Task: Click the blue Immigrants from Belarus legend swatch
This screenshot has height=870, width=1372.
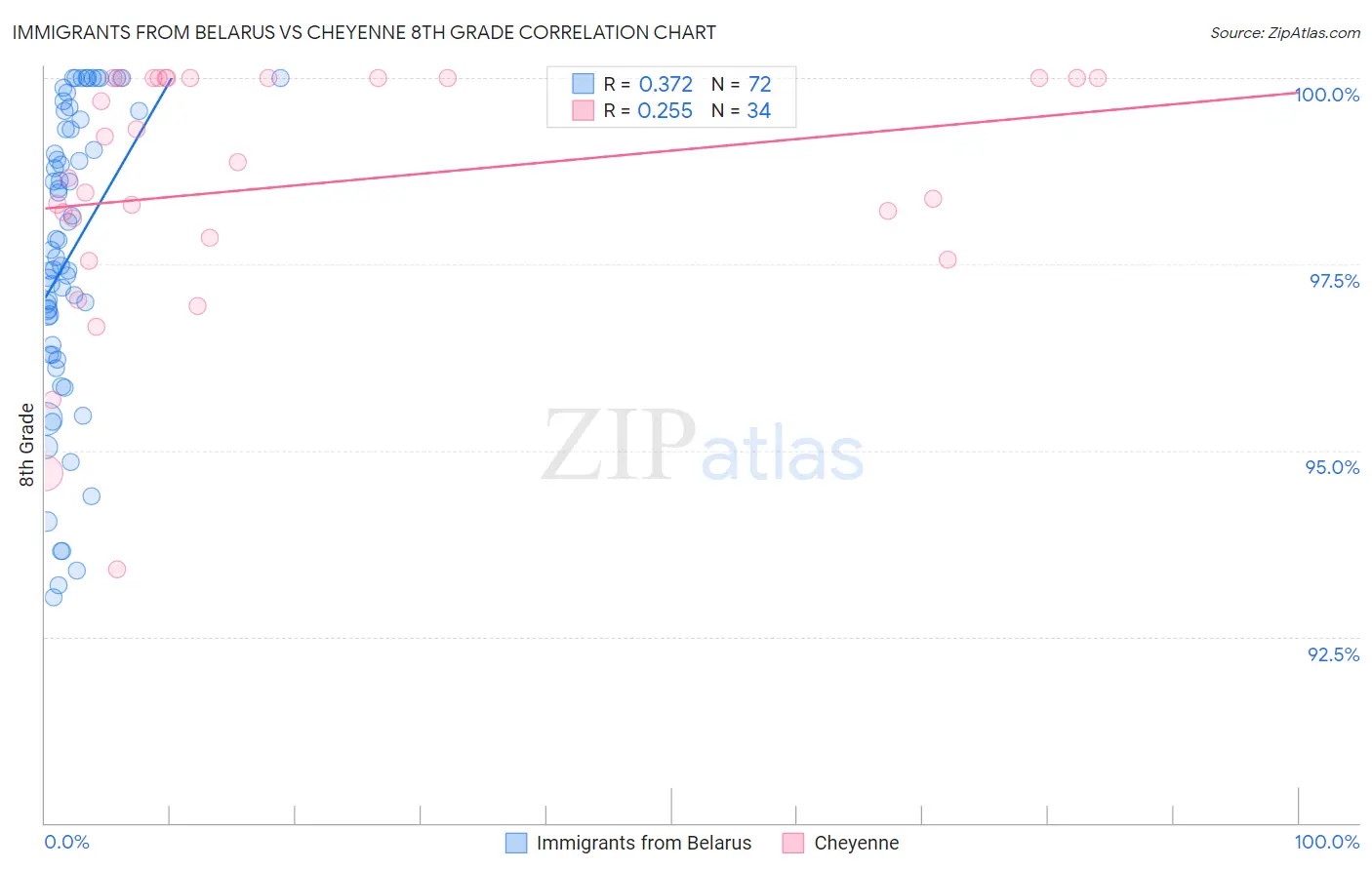Action: pos(516,843)
